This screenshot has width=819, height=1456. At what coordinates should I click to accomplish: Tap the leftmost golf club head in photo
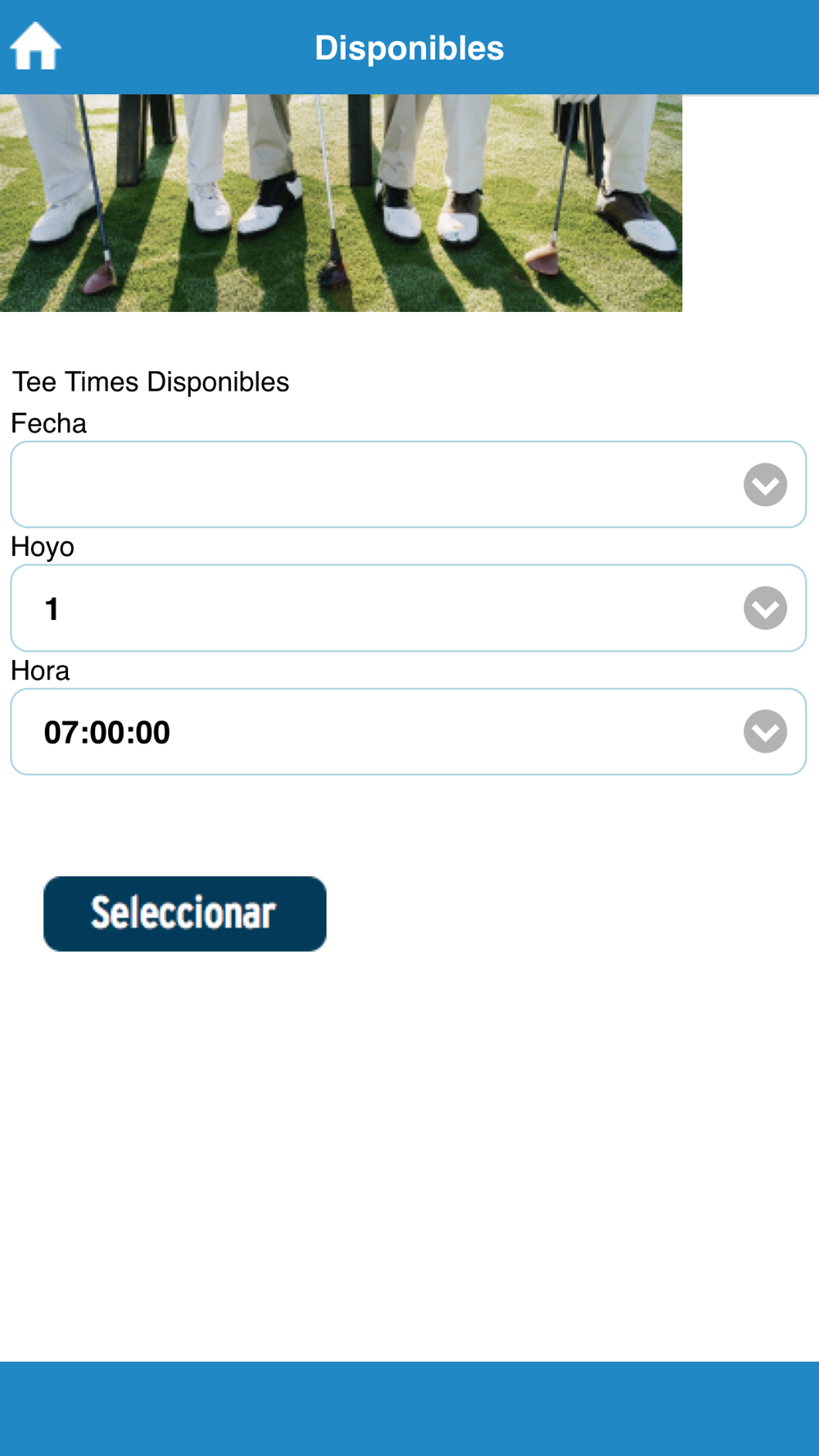98,278
